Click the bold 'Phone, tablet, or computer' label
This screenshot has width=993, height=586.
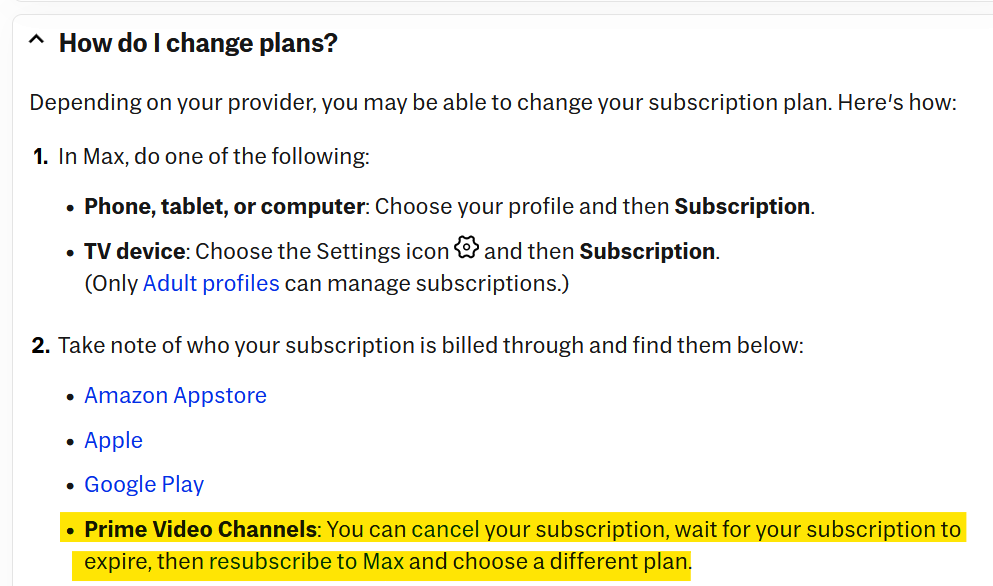pyautogui.click(x=224, y=207)
